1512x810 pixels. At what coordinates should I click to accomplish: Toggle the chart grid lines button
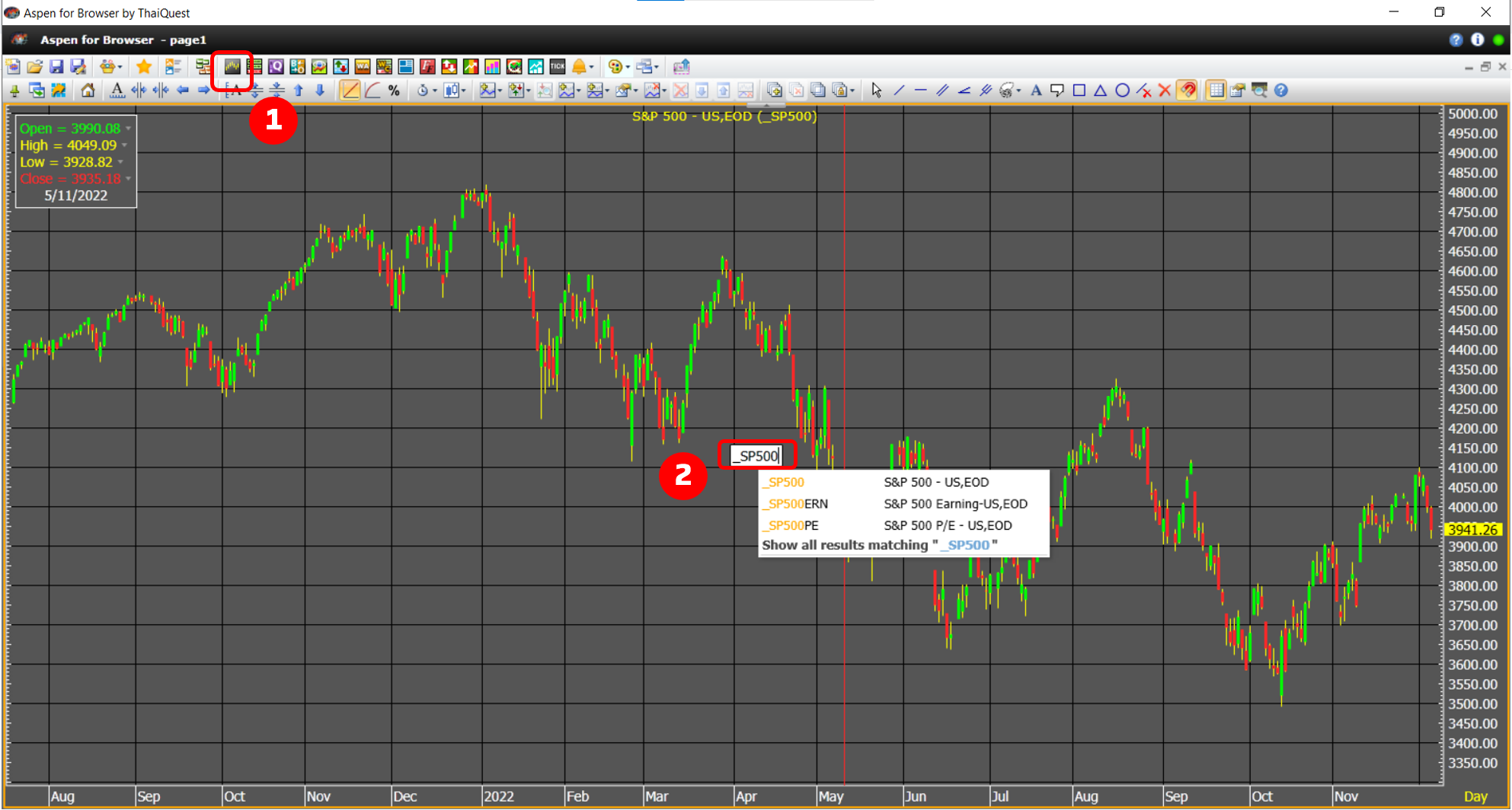(x=1216, y=91)
